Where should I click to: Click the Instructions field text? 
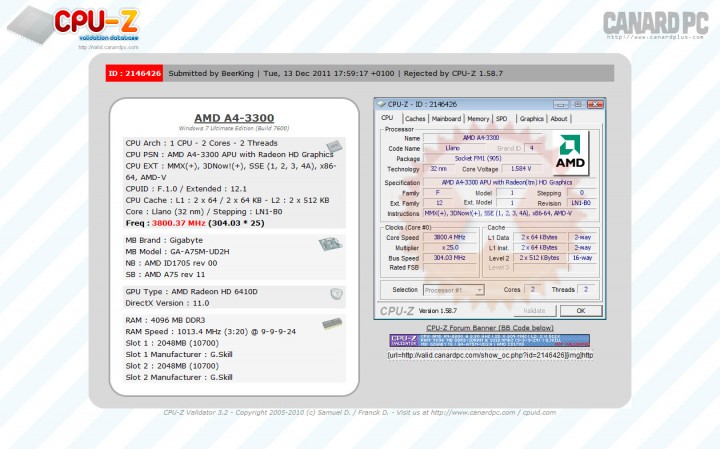click(498, 213)
